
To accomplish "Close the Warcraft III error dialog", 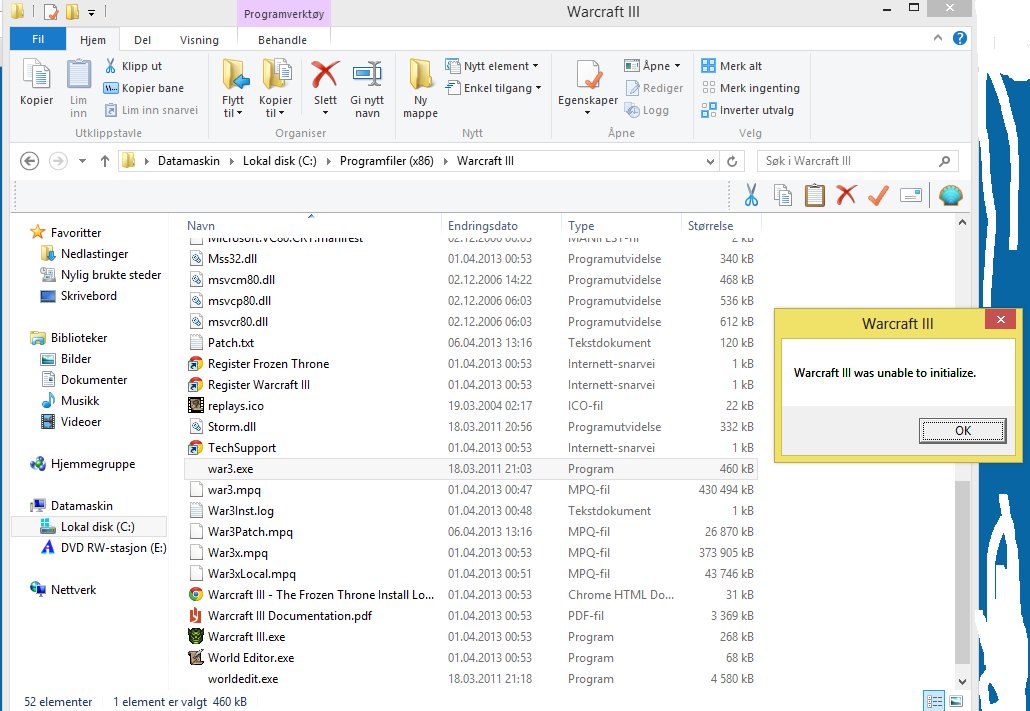I will click(1000, 320).
